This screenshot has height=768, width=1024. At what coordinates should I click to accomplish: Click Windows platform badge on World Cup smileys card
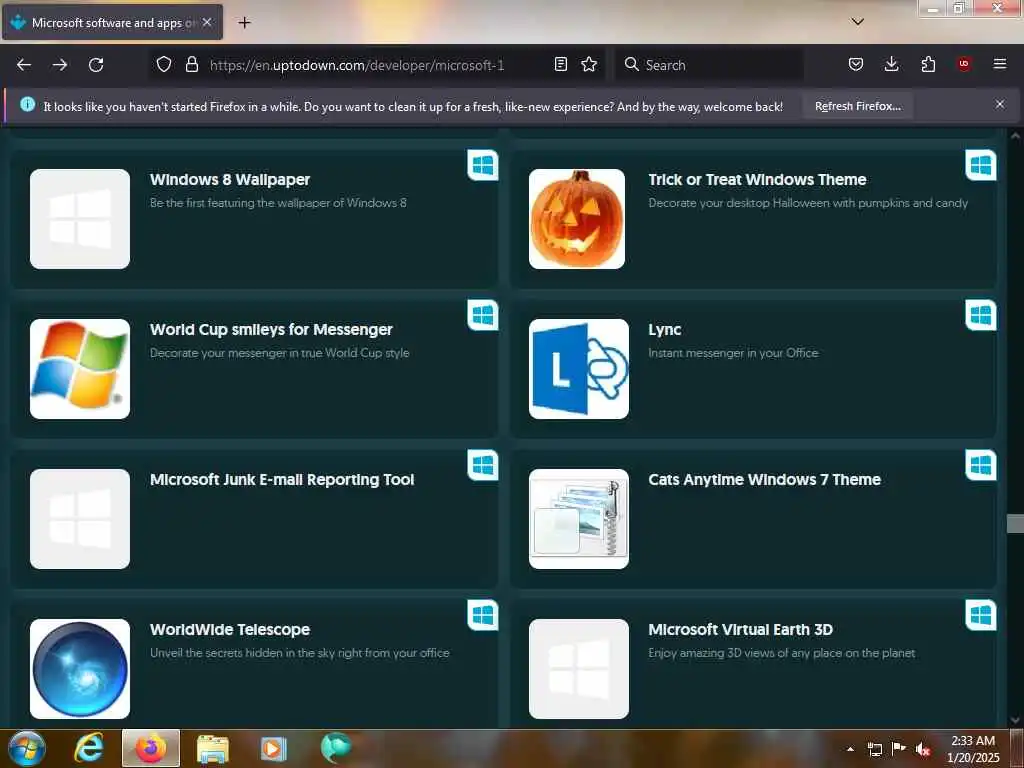[x=483, y=315]
